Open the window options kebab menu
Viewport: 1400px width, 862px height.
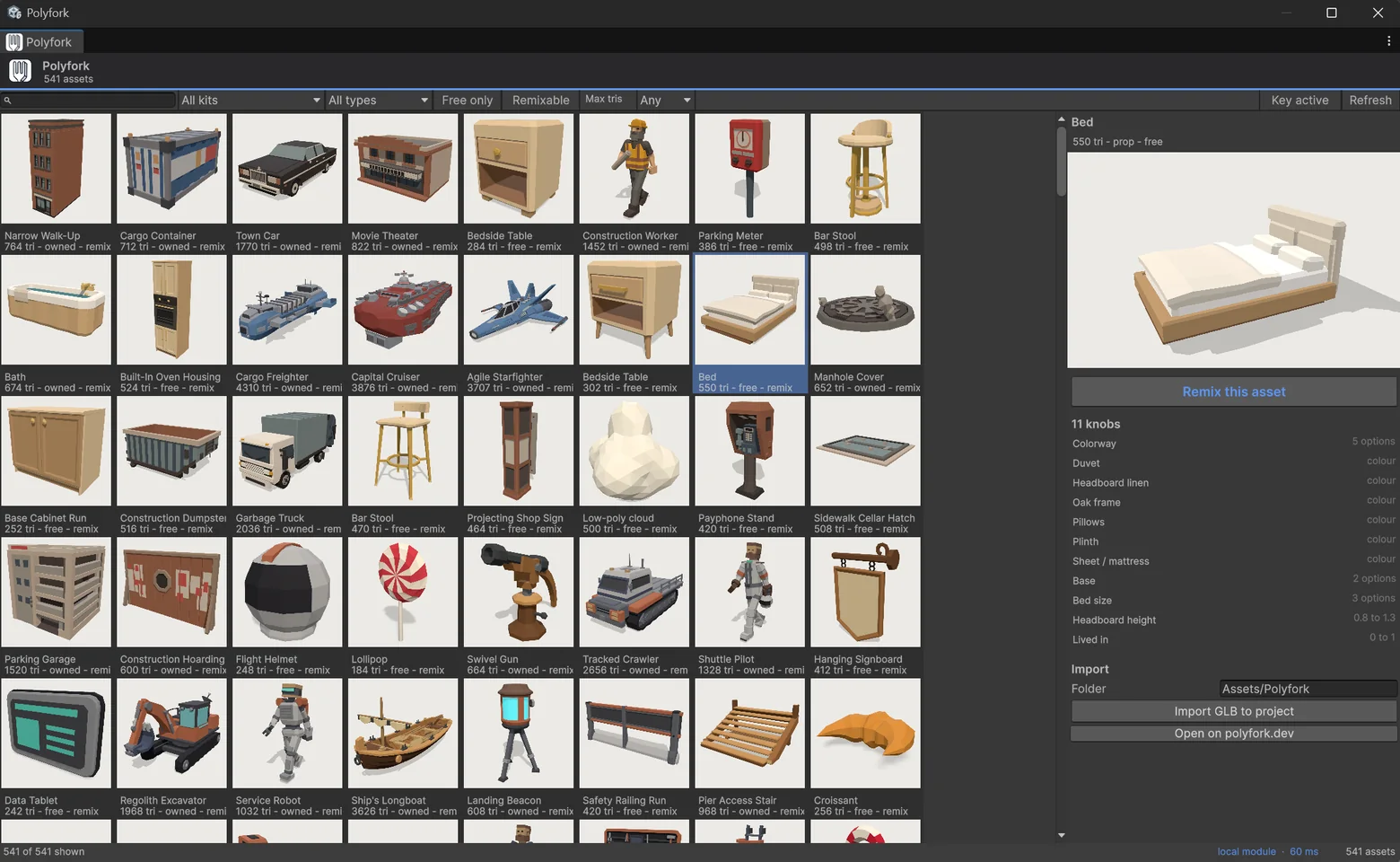point(1388,41)
